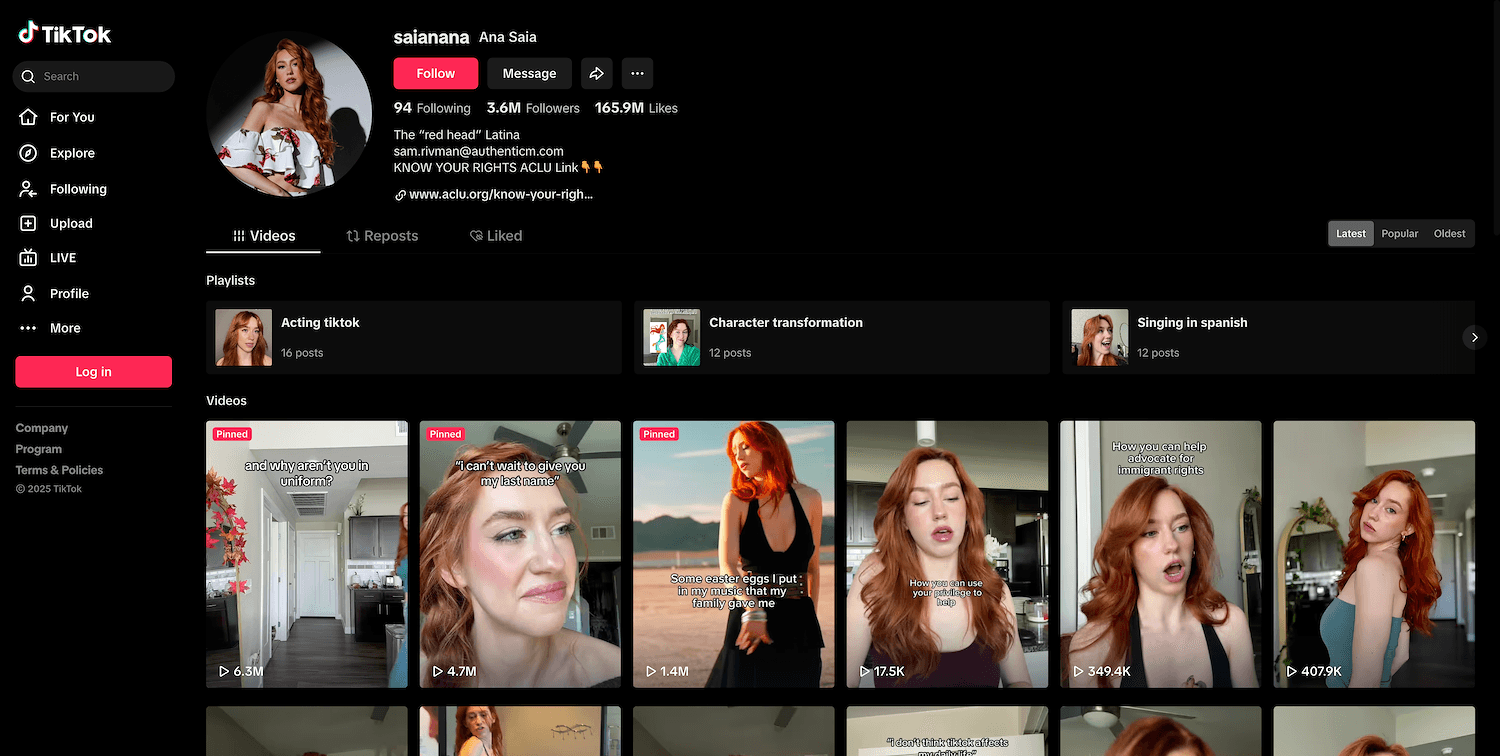Sort videos by Oldest
Screen dimensions: 1500x756
[1449, 234]
